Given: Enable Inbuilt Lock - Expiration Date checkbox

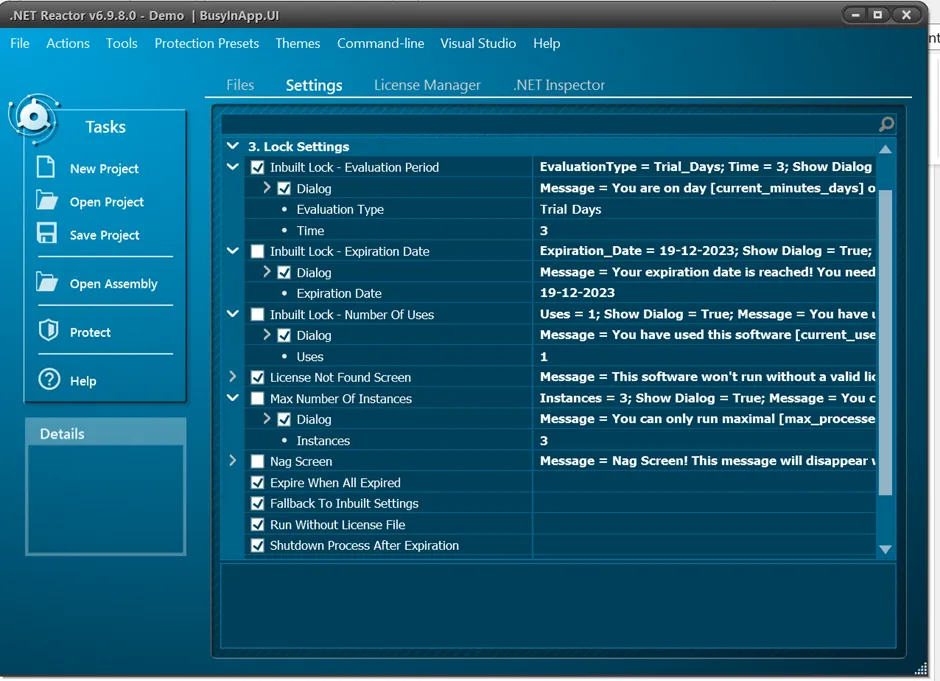Looking at the screenshot, I should tap(257, 251).
